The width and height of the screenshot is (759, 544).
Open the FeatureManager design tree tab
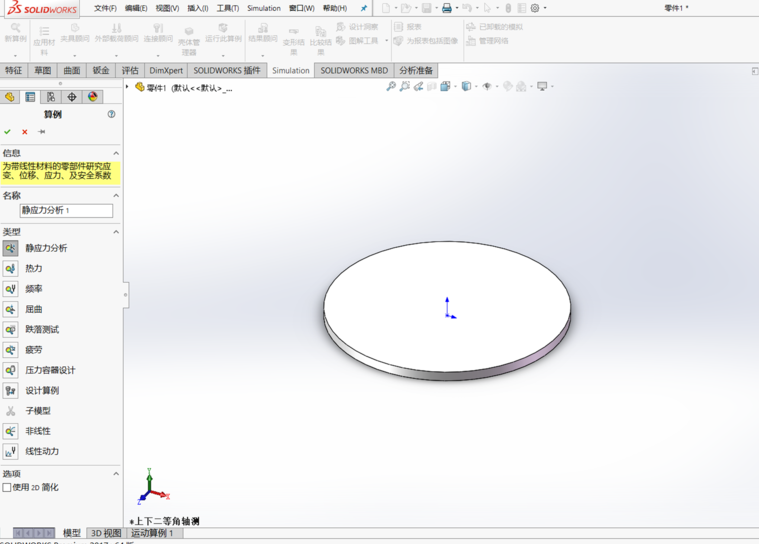10,97
